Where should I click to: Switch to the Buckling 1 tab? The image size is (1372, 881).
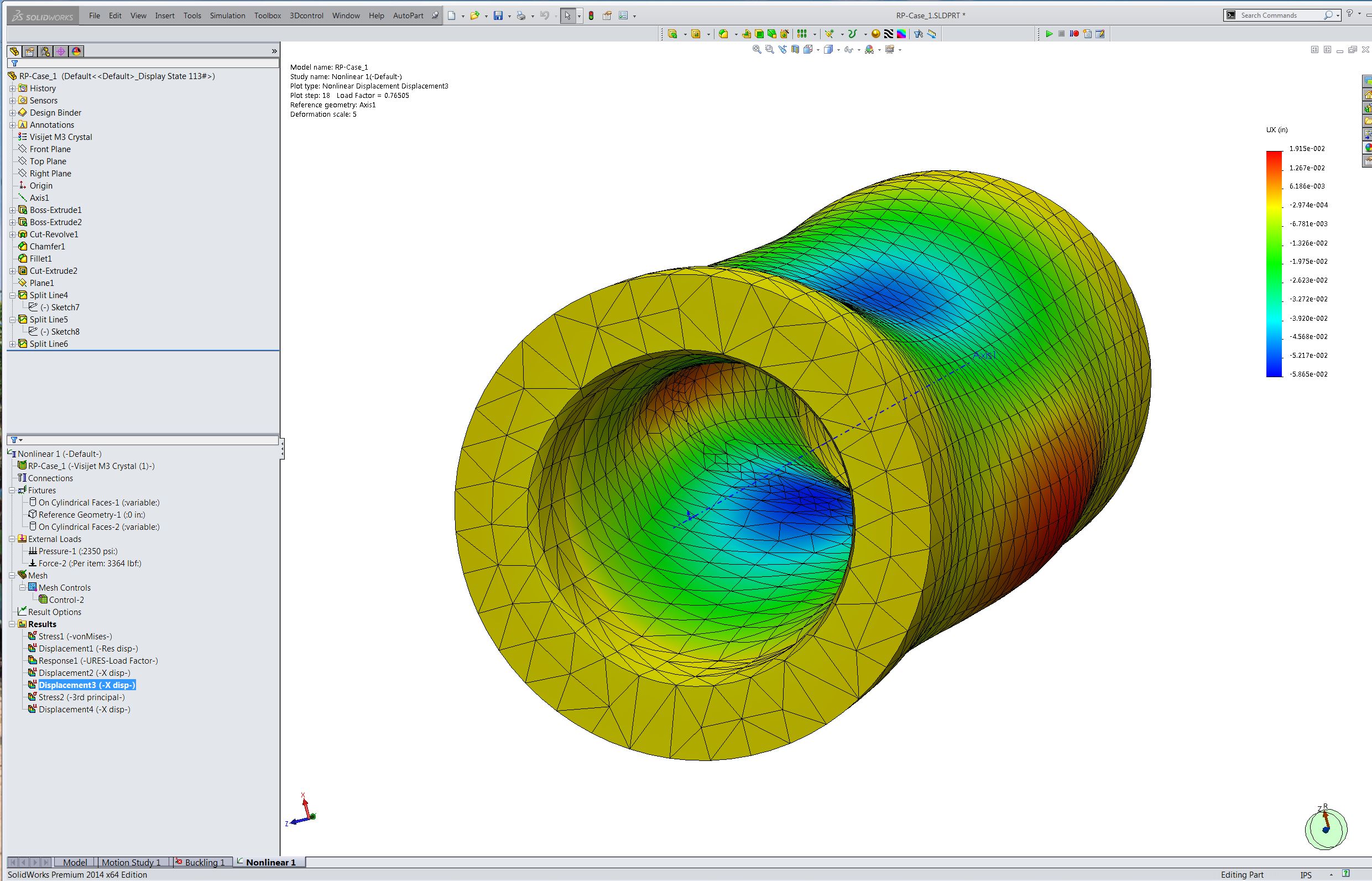(204, 862)
